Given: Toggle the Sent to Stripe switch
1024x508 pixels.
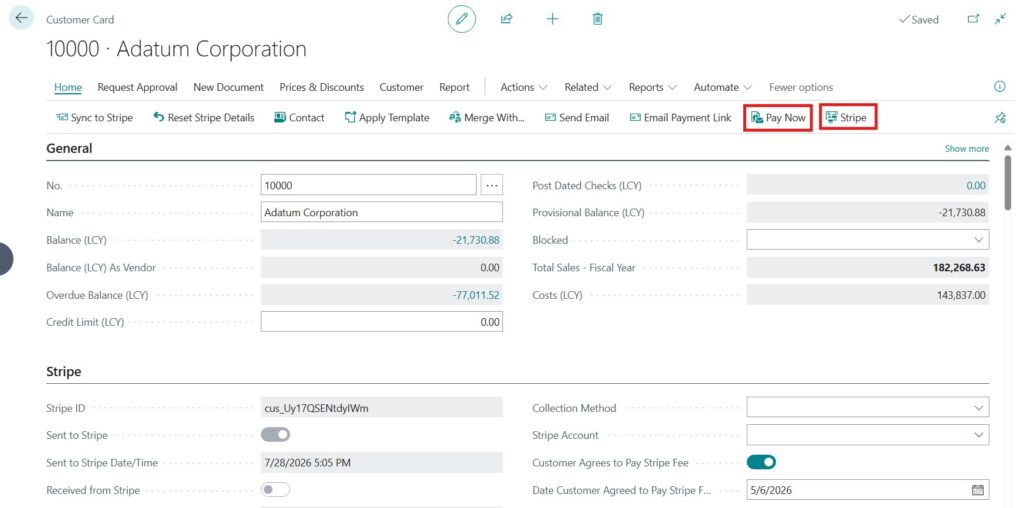Looking at the screenshot, I should 276,435.
